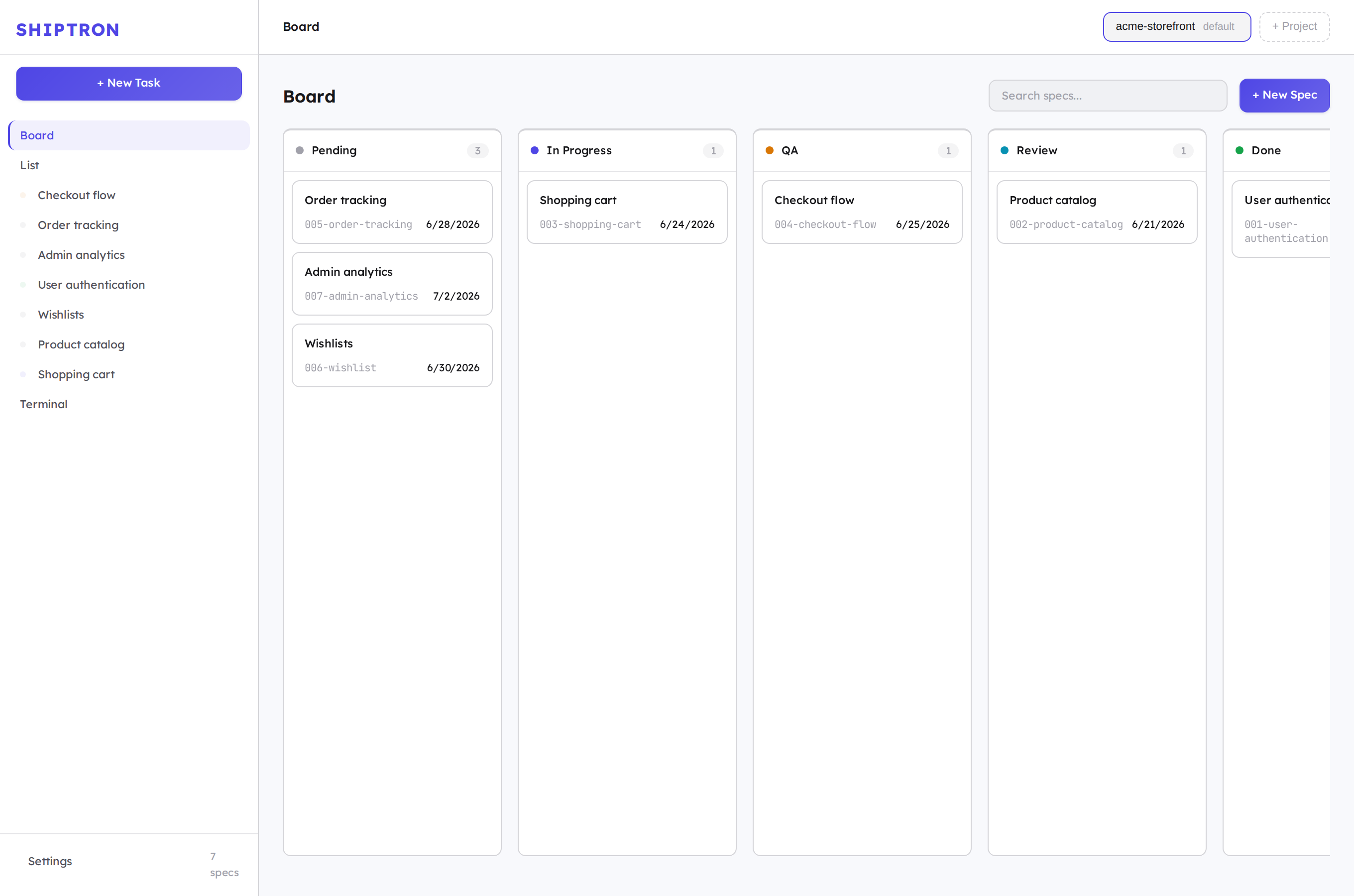Create a task with New Task button
Viewport: 1354px width, 896px height.
(x=128, y=84)
